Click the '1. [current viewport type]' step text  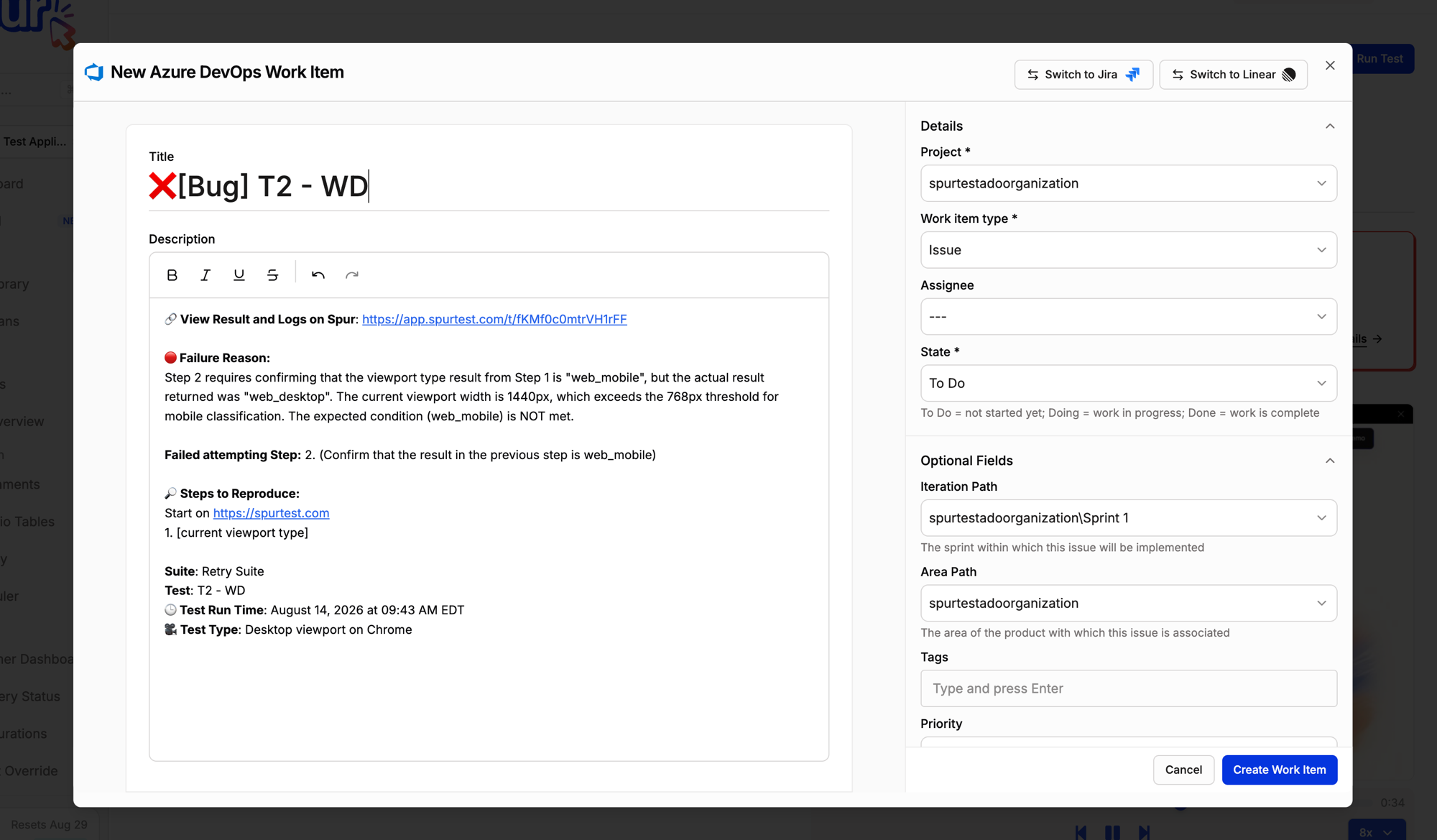[x=236, y=532]
